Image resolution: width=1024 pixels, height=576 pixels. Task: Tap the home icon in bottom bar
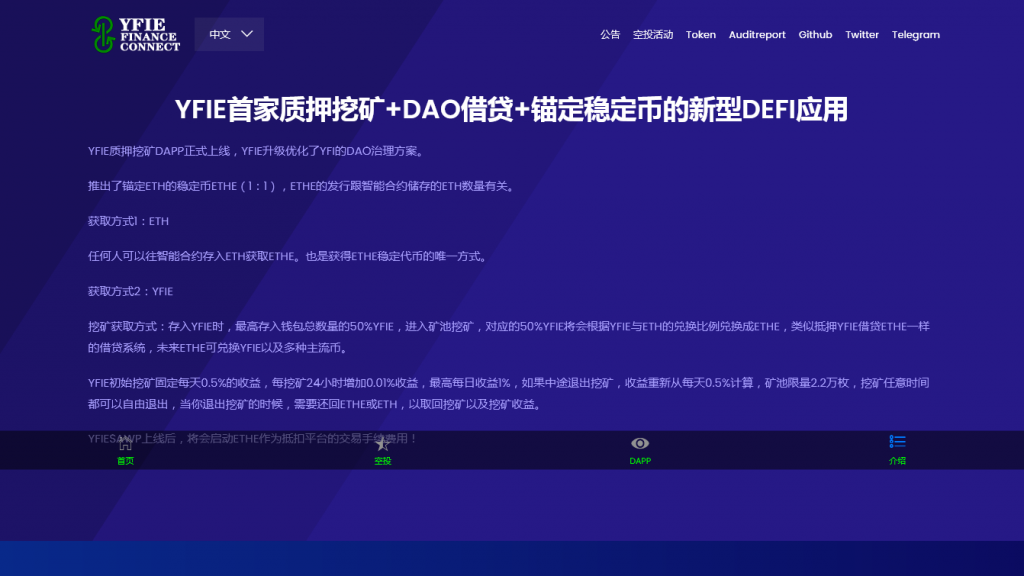click(125, 444)
